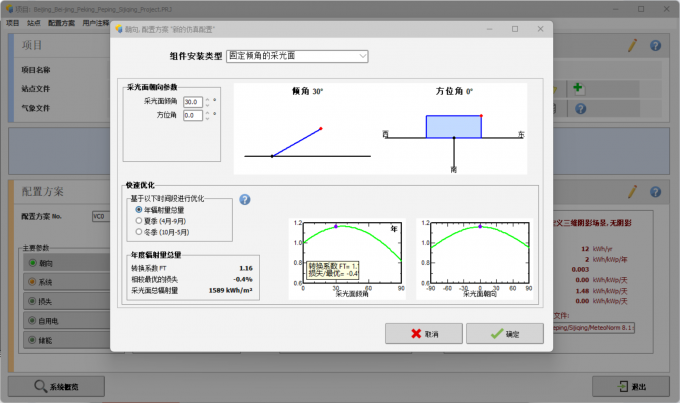Click the help icon in the 气象文件 row
Viewport: 680px width, 403px height.
[581, 108]
